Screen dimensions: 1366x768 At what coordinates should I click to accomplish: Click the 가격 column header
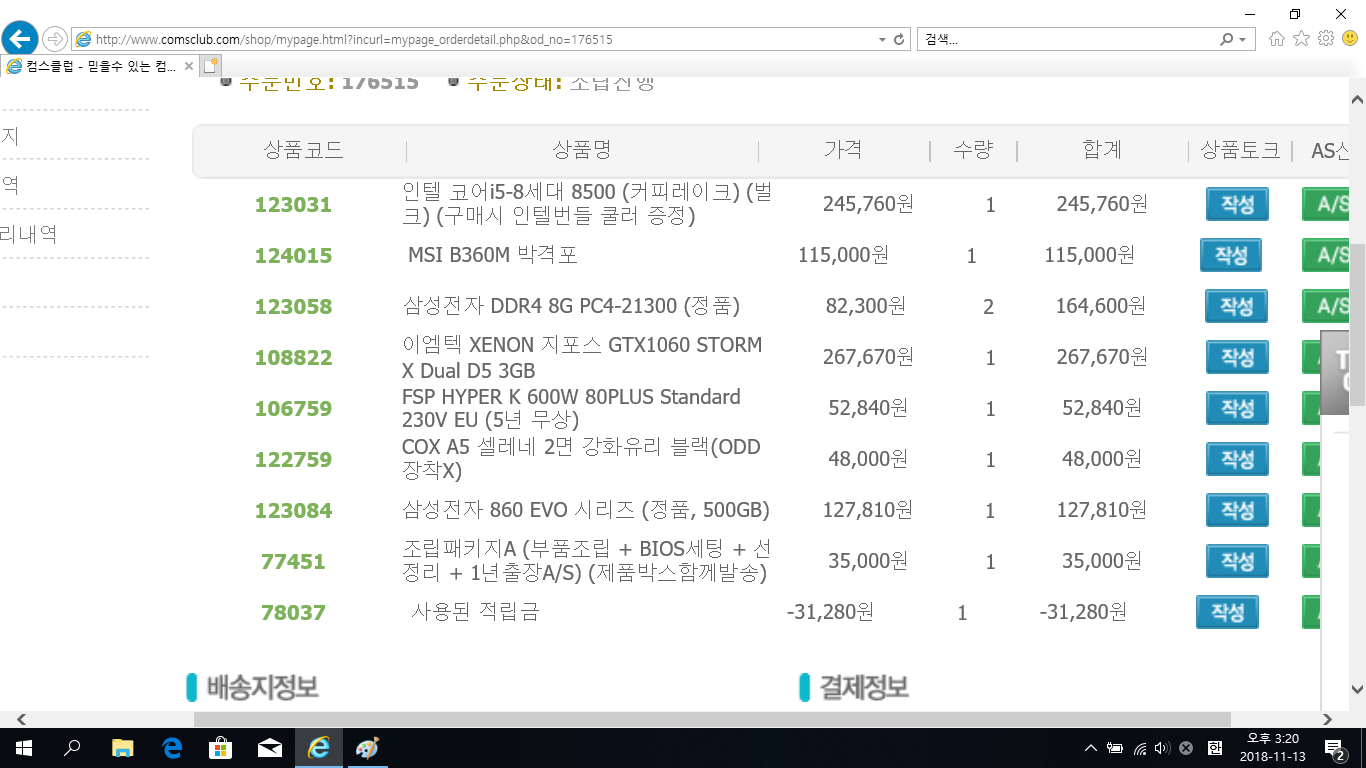843,150
